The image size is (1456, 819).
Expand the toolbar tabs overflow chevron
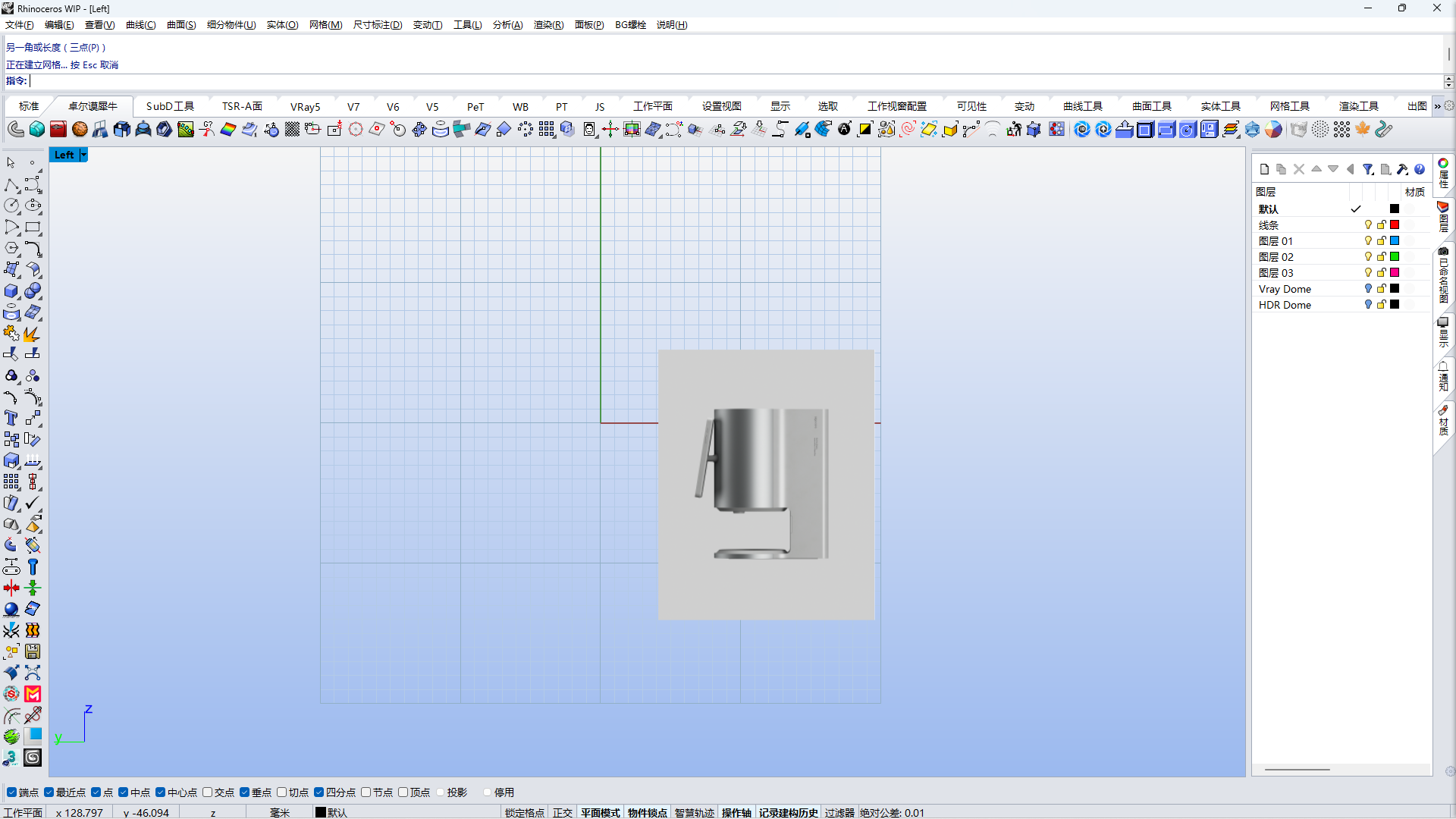[x=1437, y=106]
